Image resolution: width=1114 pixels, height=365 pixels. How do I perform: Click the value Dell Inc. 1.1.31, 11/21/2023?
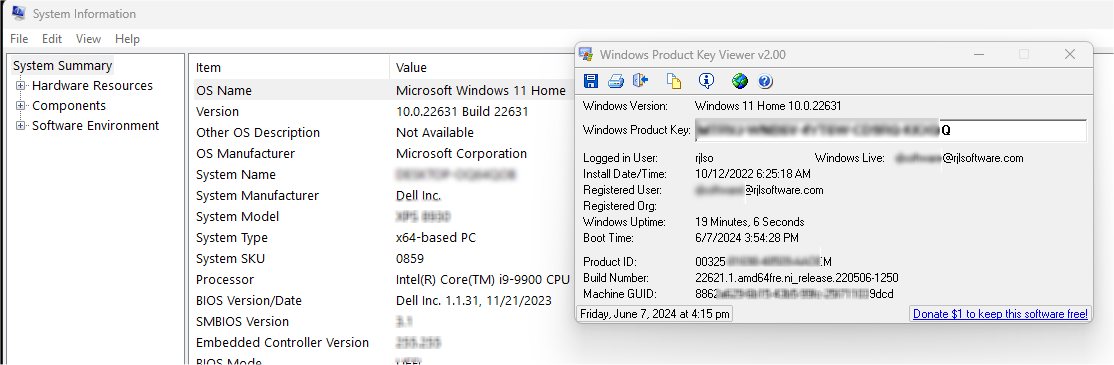click(x=473, y=300)
